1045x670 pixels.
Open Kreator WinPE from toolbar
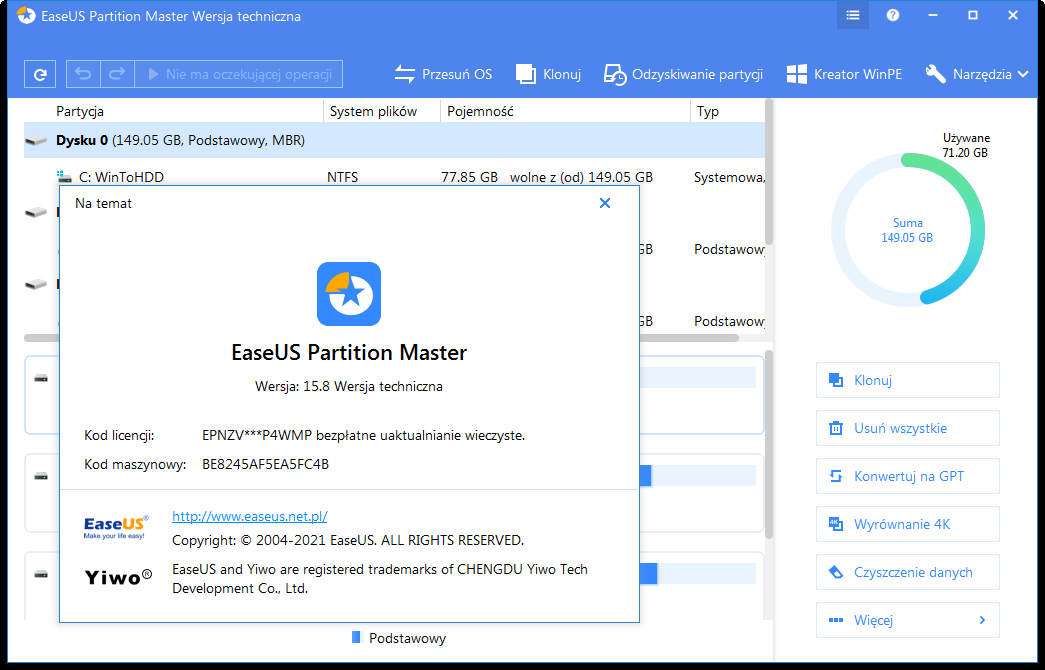click(x=844, y=74)
